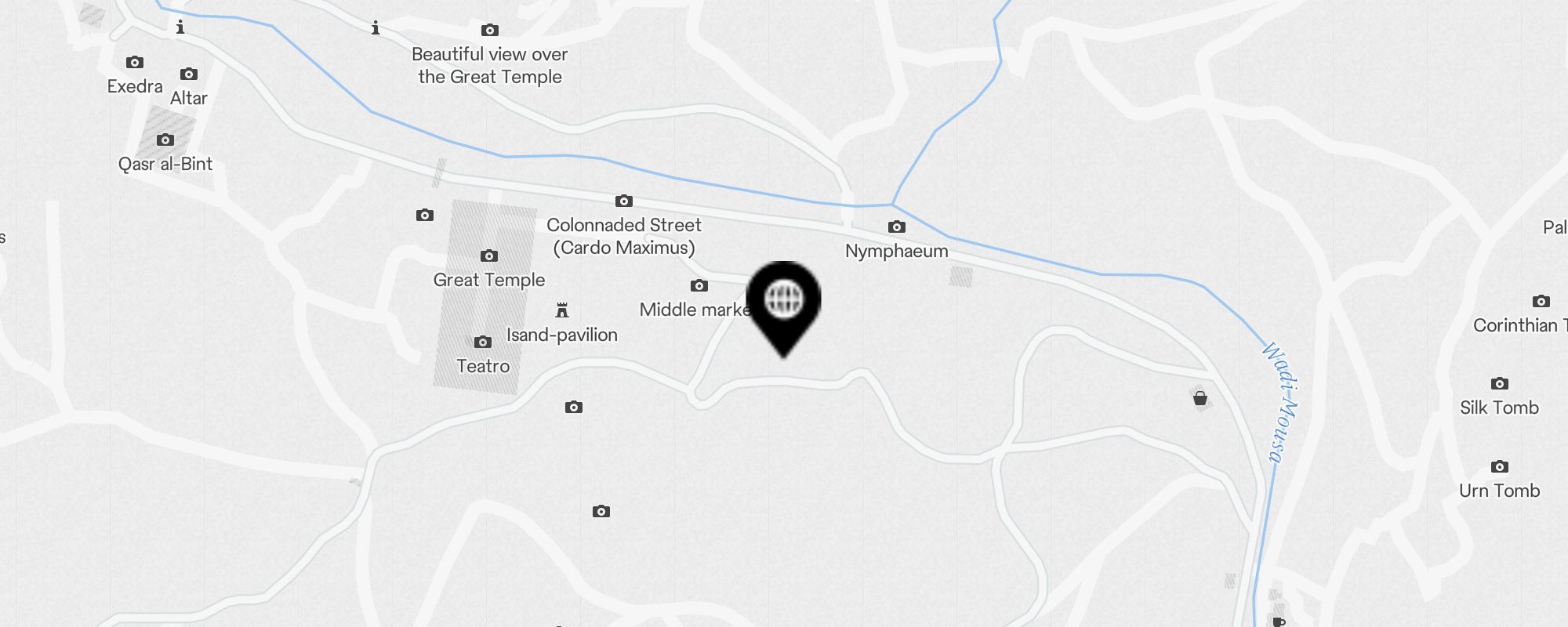Click the Nymphaeum text label
Viewport: 1568px width, 627px height.
[x=897, y=252]
